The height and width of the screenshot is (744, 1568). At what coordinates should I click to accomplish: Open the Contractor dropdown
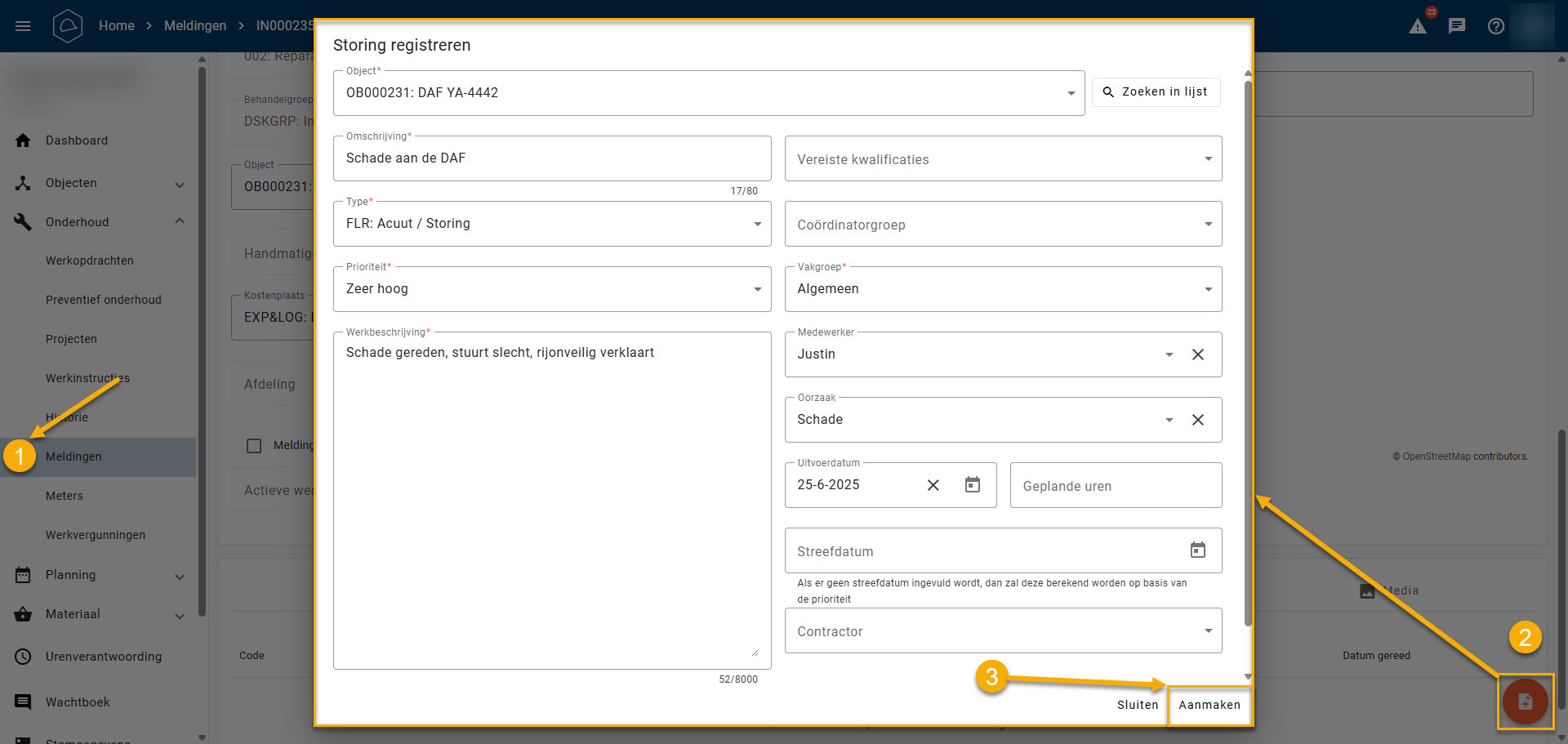[1208, 630]
